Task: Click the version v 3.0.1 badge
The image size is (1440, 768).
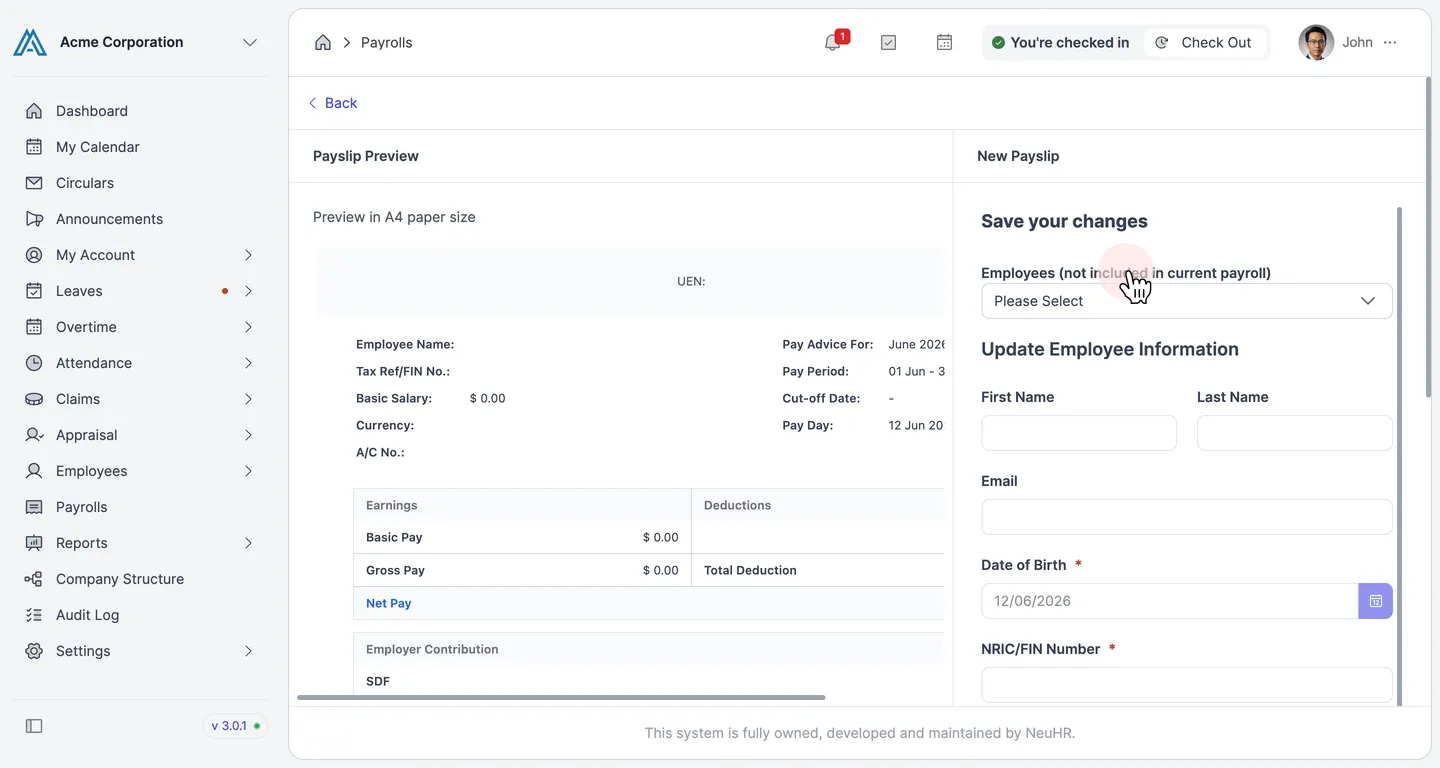Action: 236,726
